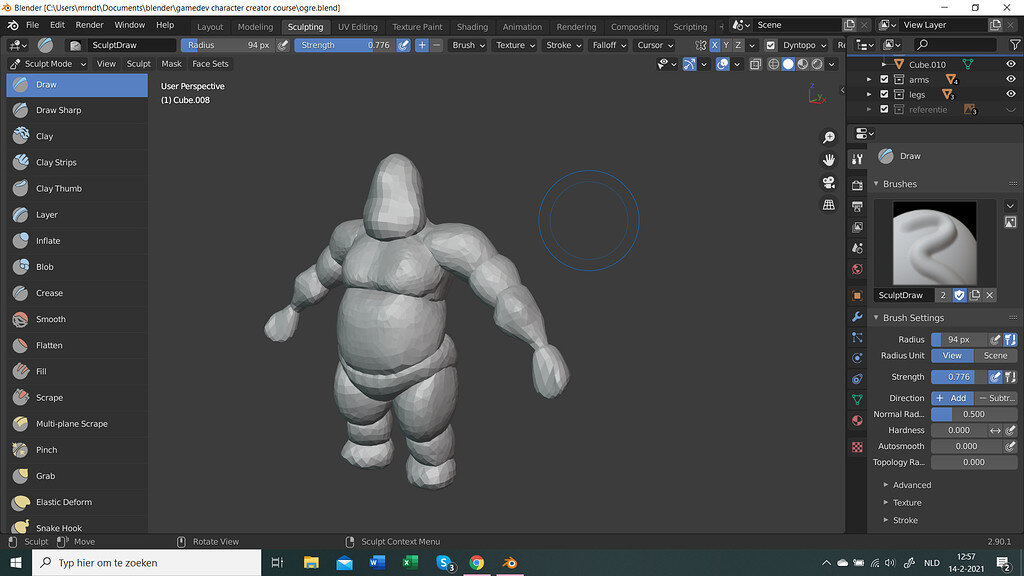1024x576 pixels.
Task: Switch to the UV Editing workspace tab
Action: click(x=357, y=27)
